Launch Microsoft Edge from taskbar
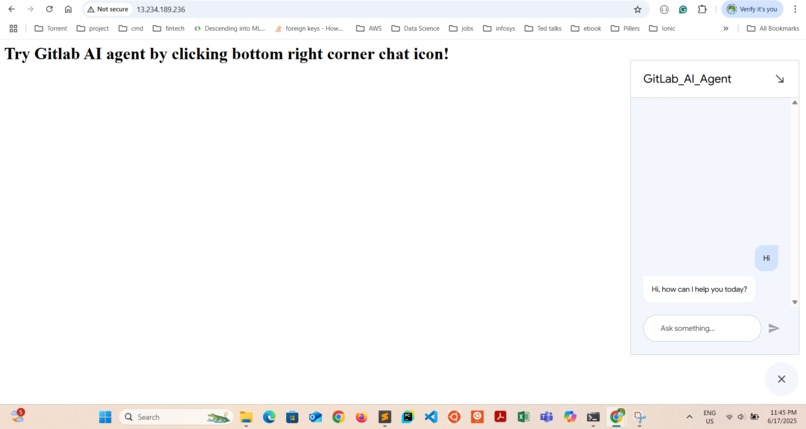The height and width of the screenshot is (429, 806). pos(269,417)
